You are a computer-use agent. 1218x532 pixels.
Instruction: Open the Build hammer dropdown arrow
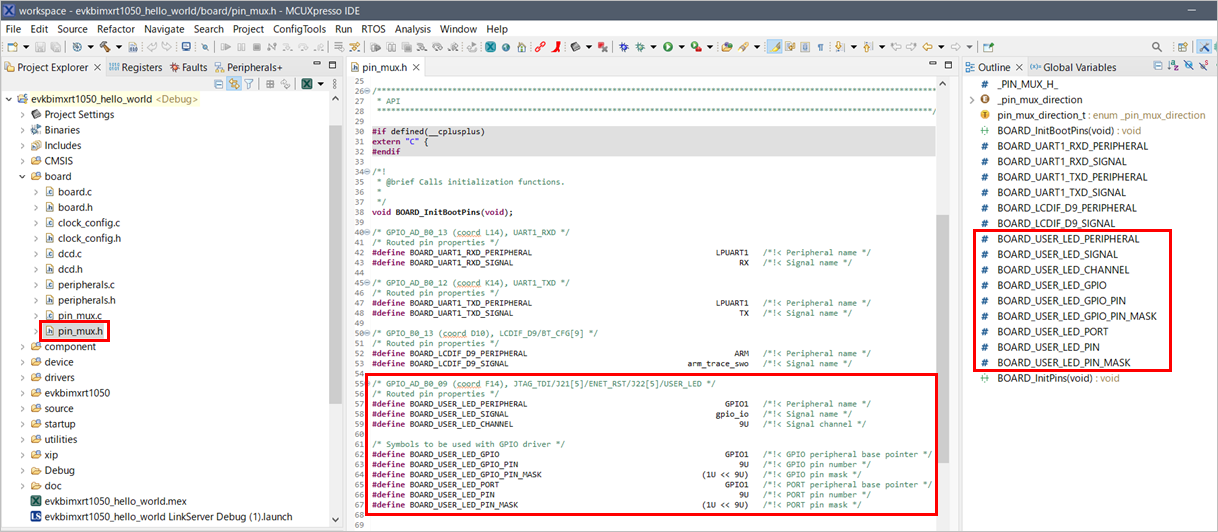pyautogui.click(x=119, y=46)
